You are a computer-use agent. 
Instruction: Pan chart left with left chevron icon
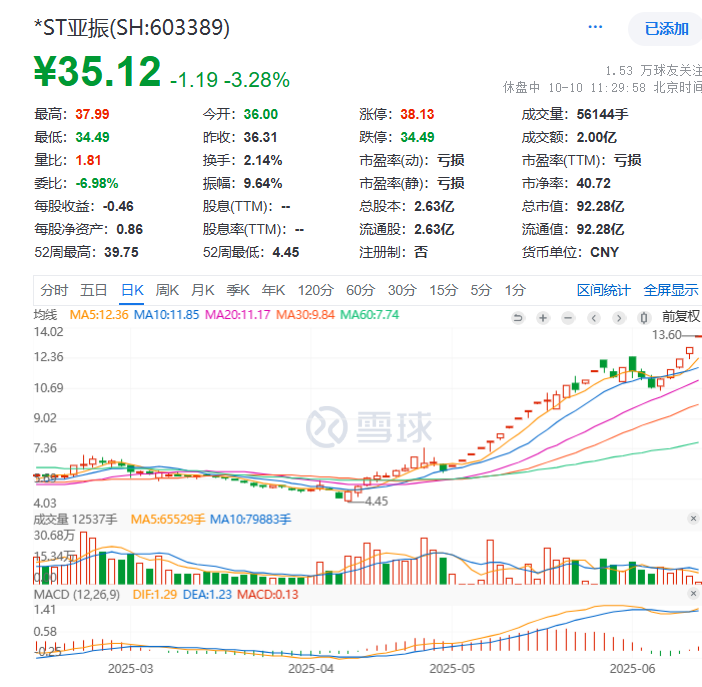[594, 318]
